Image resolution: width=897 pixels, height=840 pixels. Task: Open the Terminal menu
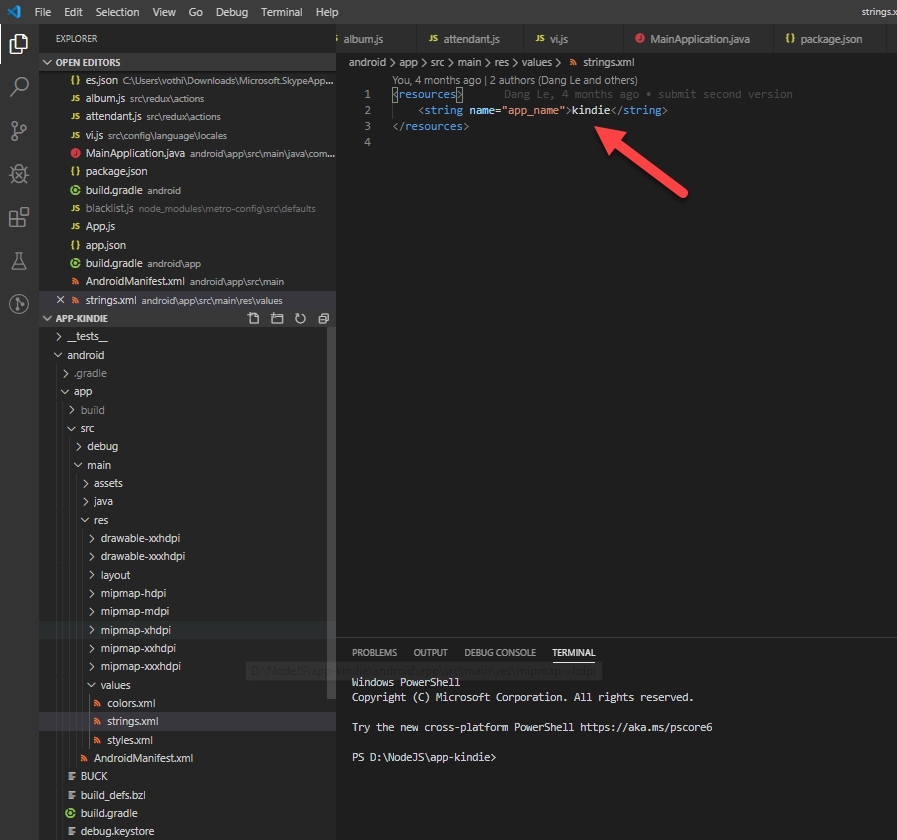click(281, 12)
